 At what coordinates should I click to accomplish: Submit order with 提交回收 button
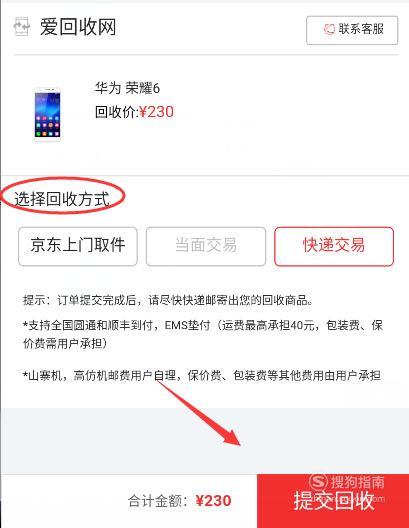pos(333,501)
